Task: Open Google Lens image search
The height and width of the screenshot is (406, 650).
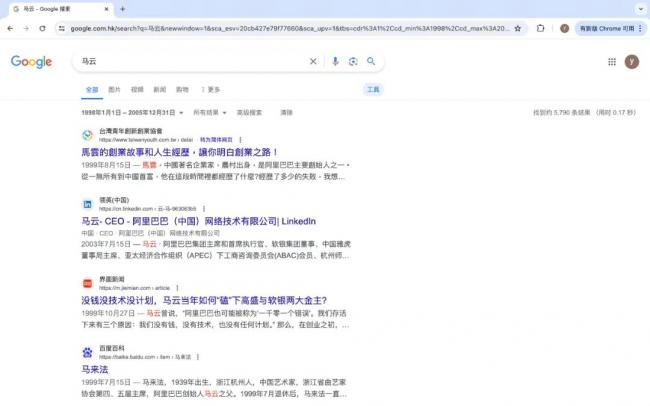Action: [353, 61]
